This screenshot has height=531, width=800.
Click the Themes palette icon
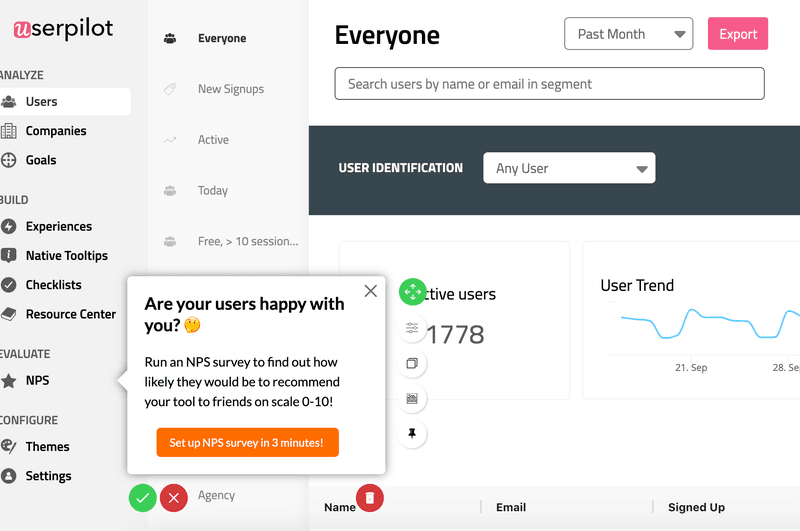9,447
